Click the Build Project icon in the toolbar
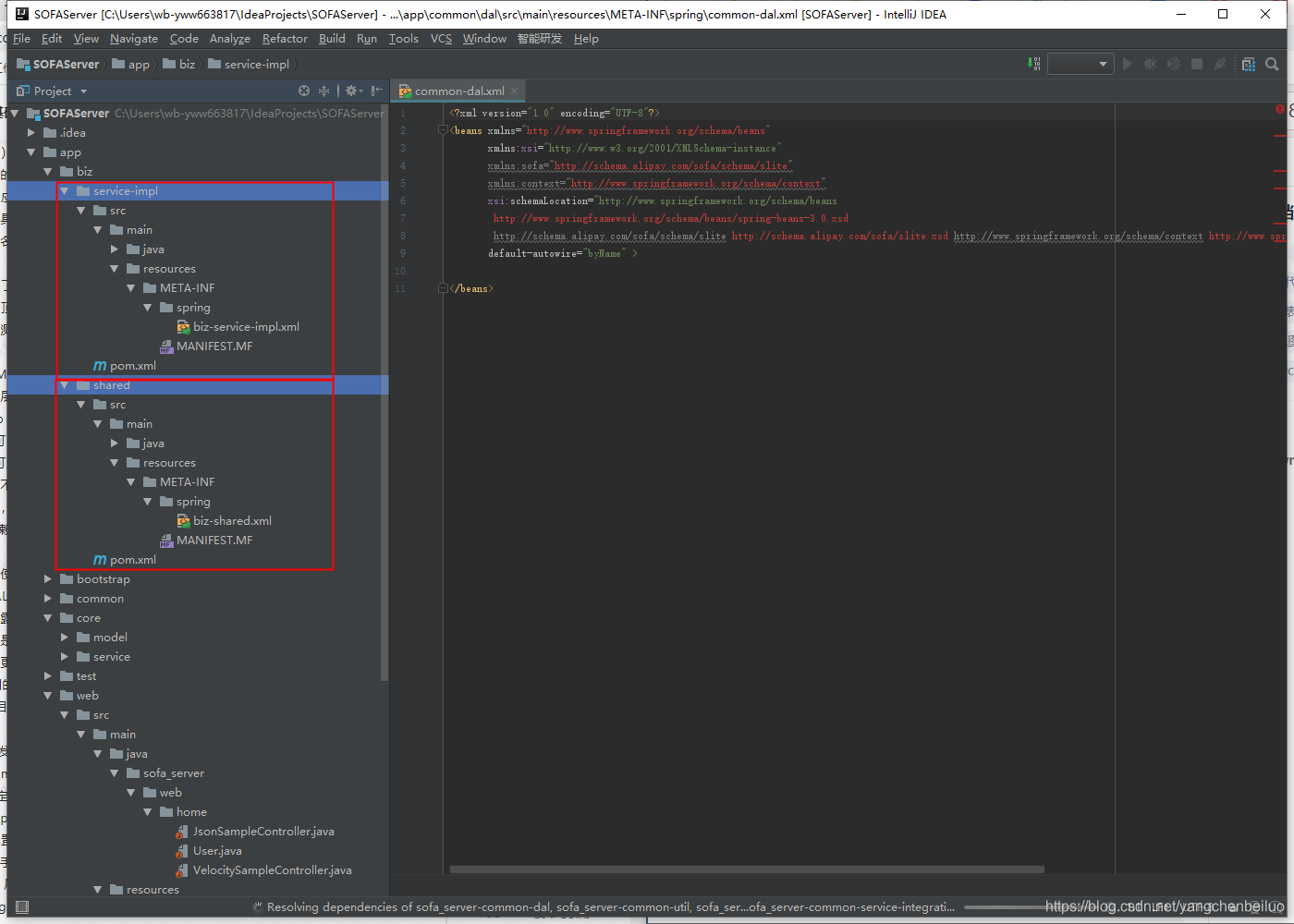The height and width of the screenshot is (924, 1294). pos(1034,64)
